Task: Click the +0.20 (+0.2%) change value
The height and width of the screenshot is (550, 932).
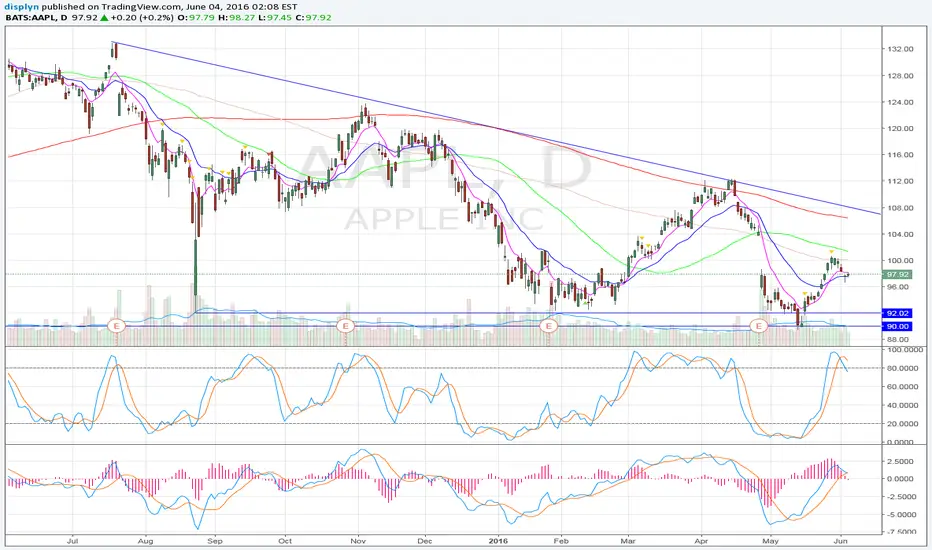Action: (142, 18)
